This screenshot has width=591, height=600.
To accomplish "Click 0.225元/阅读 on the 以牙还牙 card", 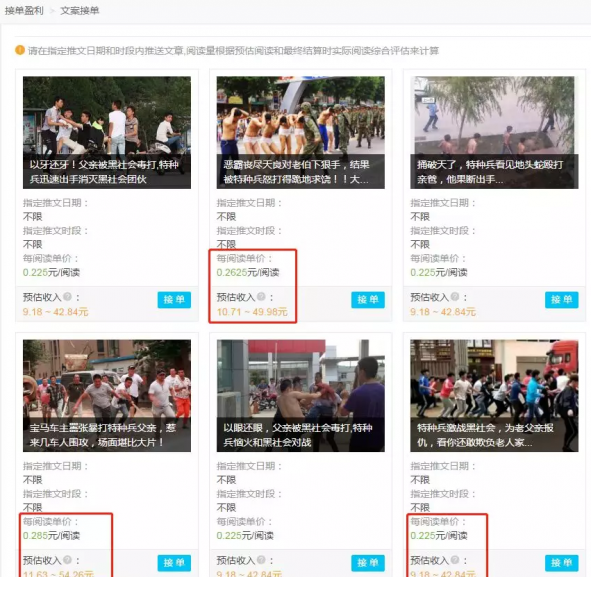I will tap(51, 272).
